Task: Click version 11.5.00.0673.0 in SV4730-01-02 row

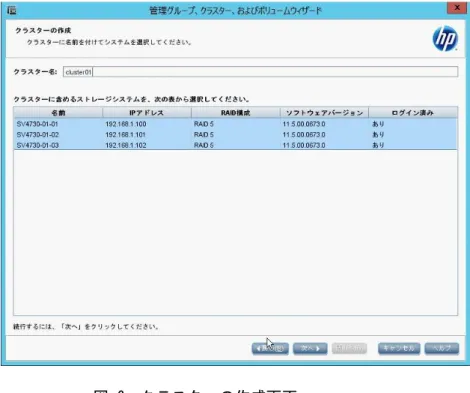Action: pos(304,135)
